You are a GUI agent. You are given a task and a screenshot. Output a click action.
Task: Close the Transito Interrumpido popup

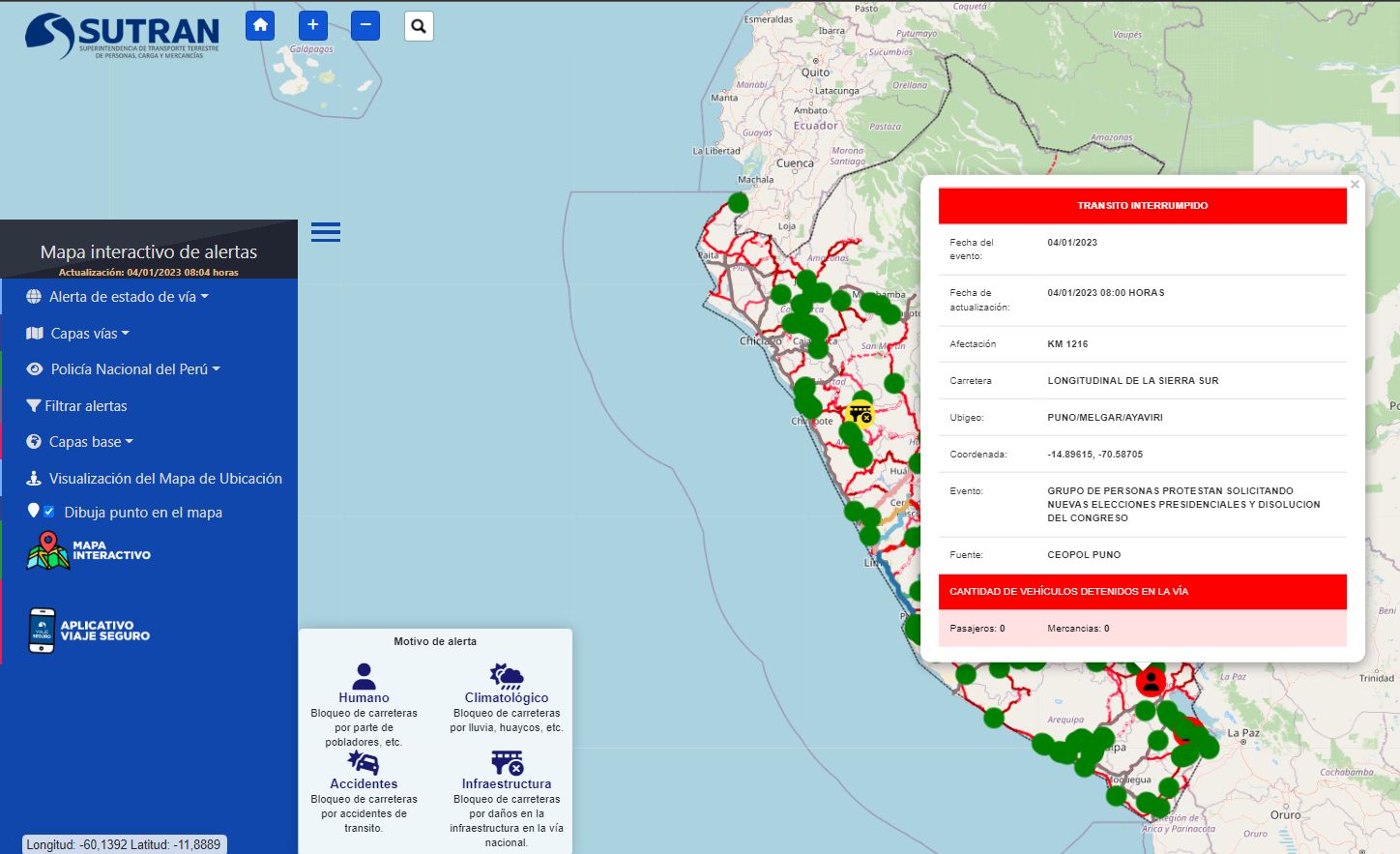click(x=1355, y=185)
